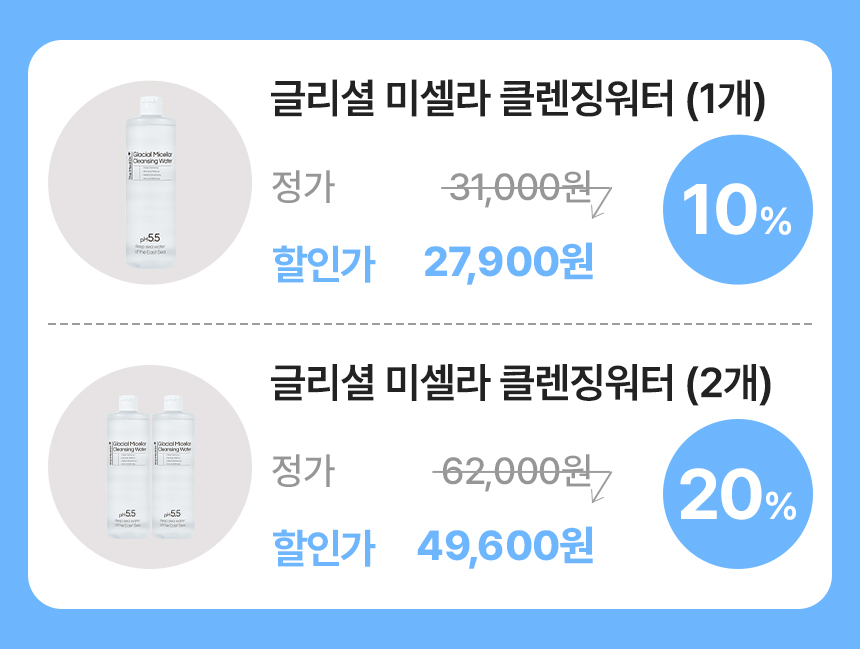Click the 정가 label beside 31,000원
The image size is (860, 649).
[303, 187]
